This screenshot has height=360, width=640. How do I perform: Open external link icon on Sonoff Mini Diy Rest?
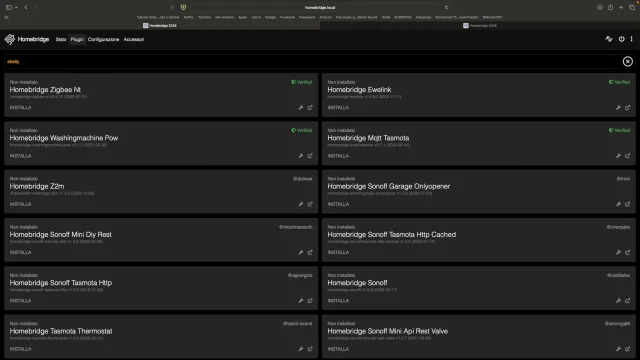[310, 253]
